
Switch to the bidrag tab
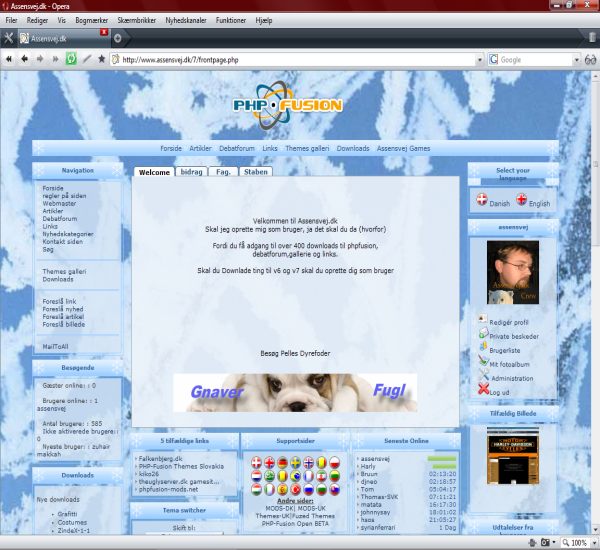click(191, 172)
